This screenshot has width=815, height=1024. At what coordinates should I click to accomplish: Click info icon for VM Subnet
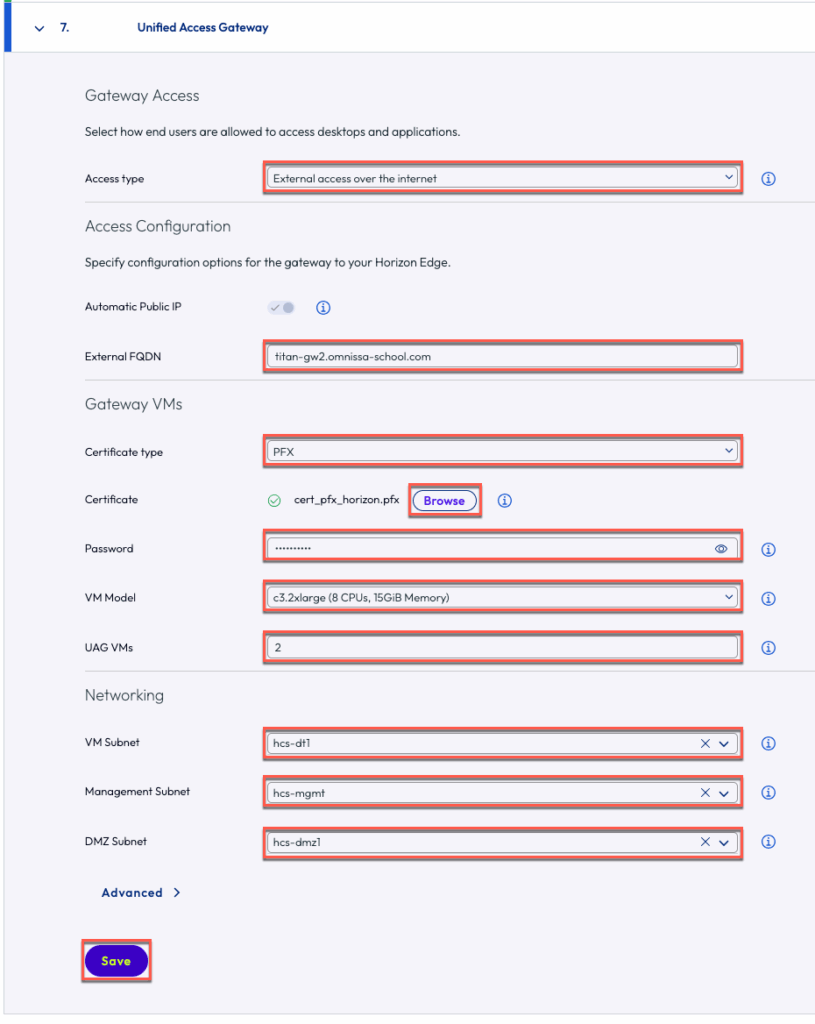coord(769,743)
